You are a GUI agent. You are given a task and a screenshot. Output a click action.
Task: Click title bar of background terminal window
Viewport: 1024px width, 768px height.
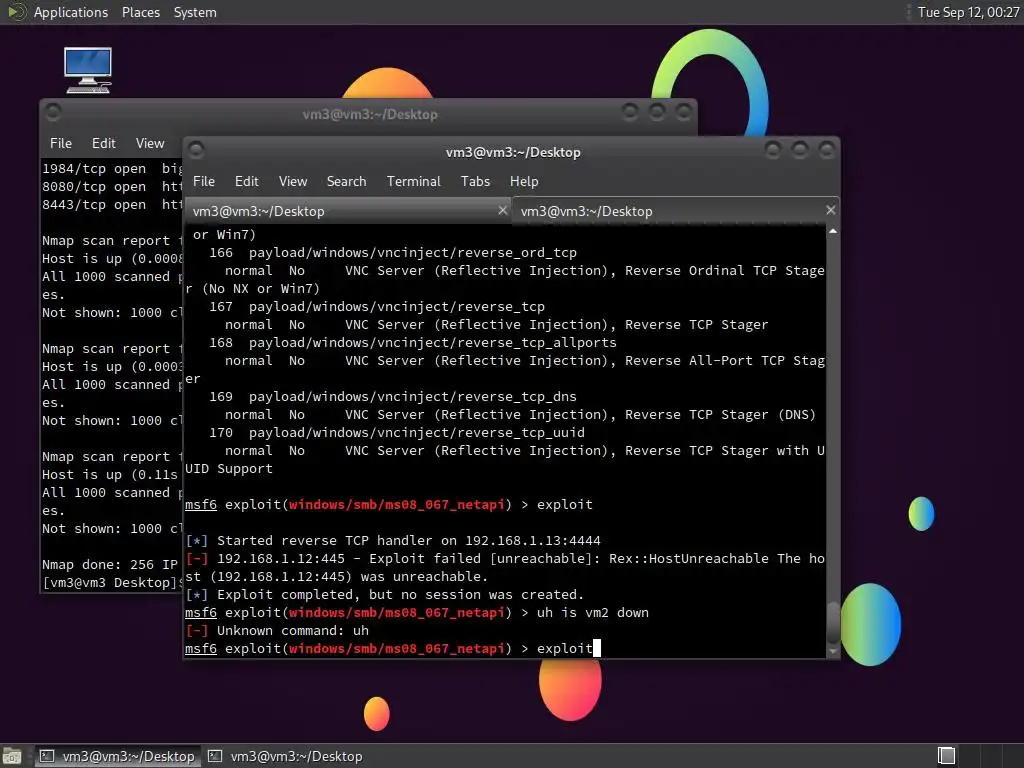tap(370, 114)
